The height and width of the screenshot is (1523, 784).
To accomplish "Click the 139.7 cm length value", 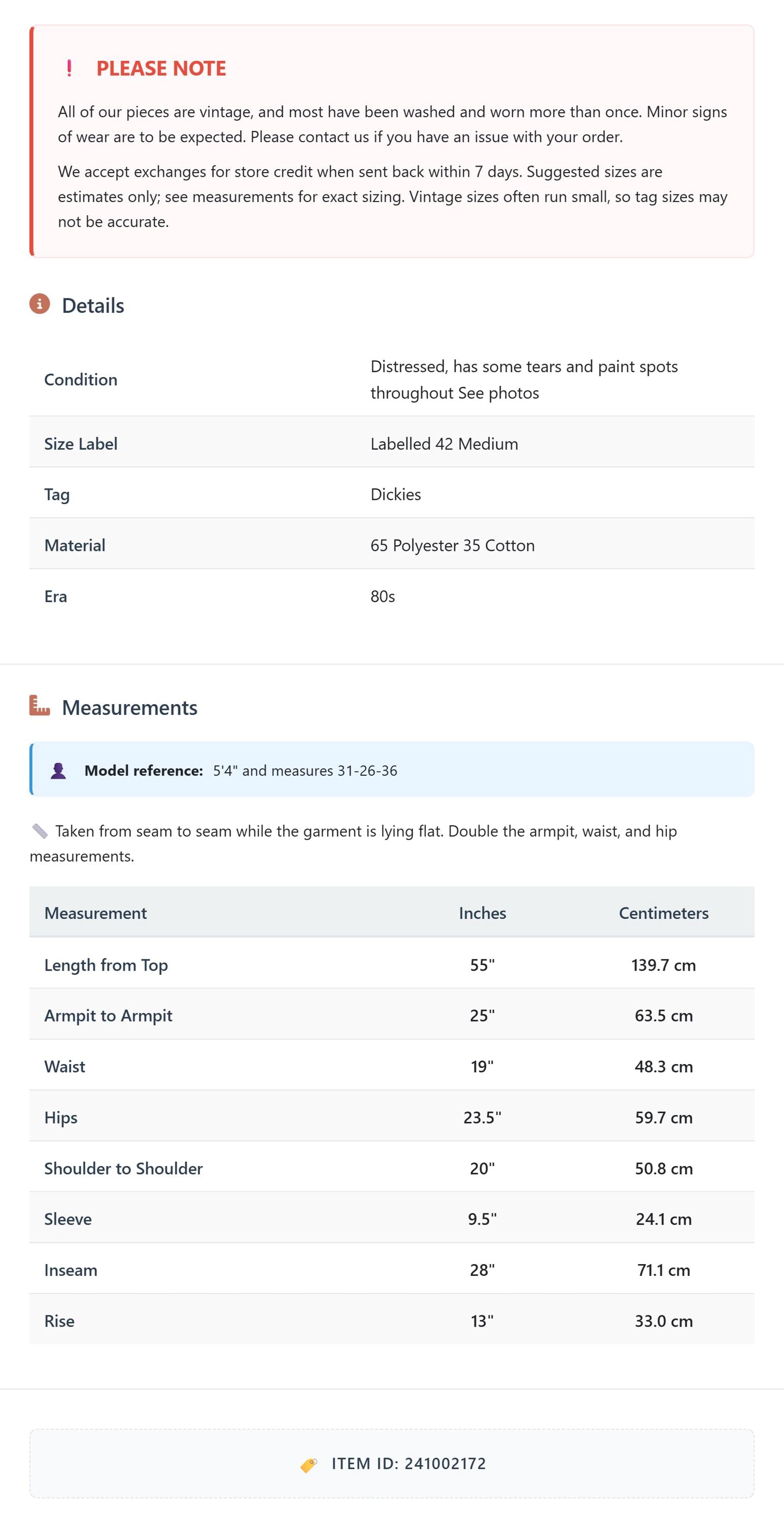I will 663,966.
